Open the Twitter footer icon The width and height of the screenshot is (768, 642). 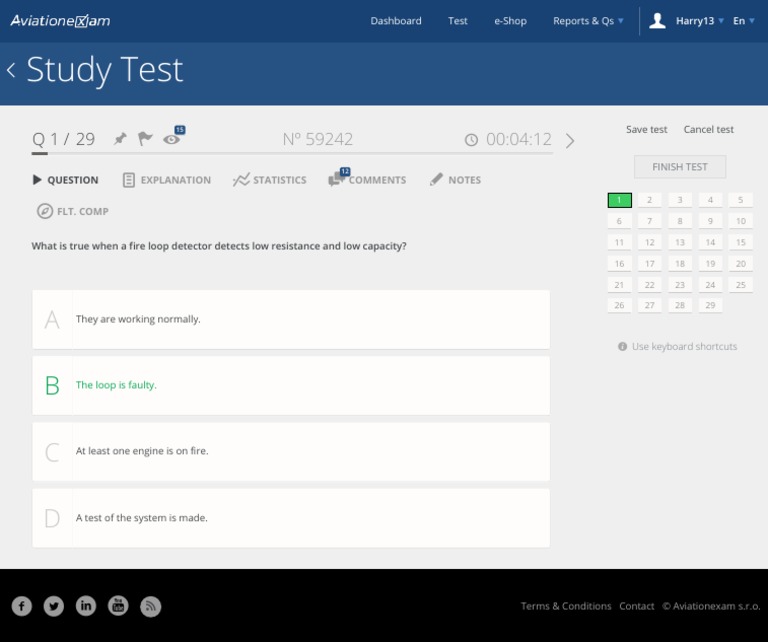point(54,606)
